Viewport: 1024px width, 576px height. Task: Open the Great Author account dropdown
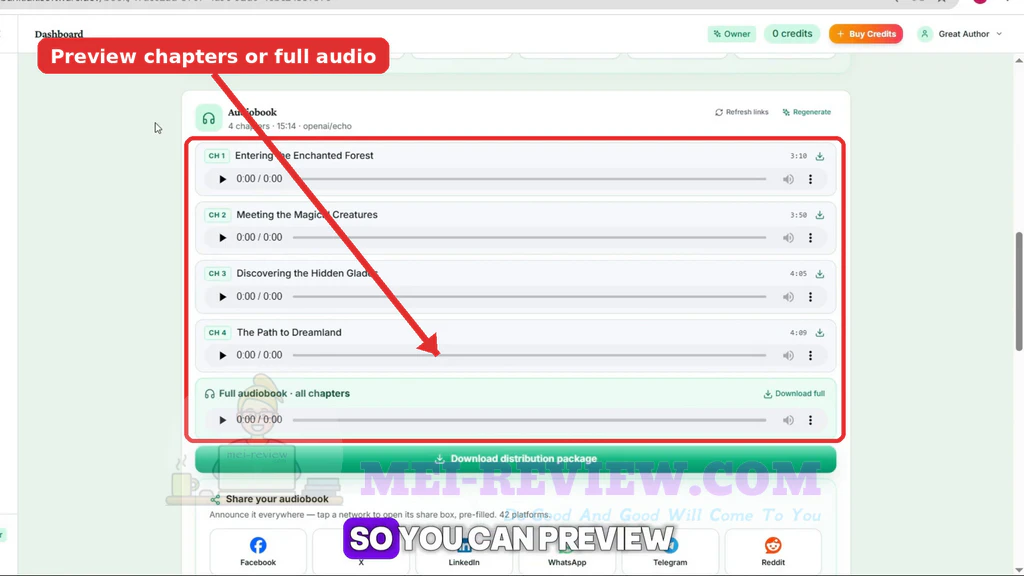[960, 34]
